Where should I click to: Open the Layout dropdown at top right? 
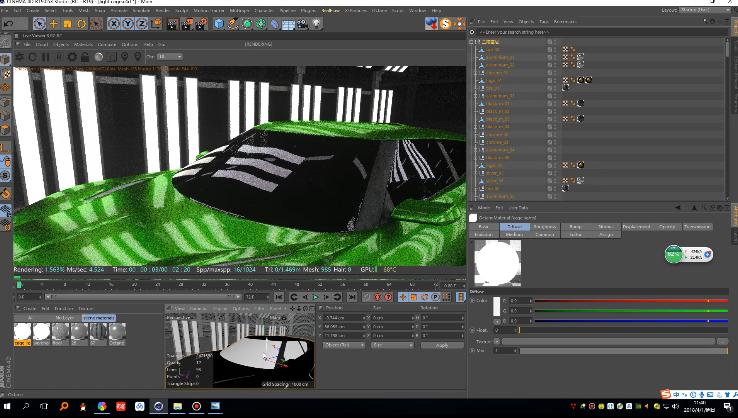coord(705,10)
